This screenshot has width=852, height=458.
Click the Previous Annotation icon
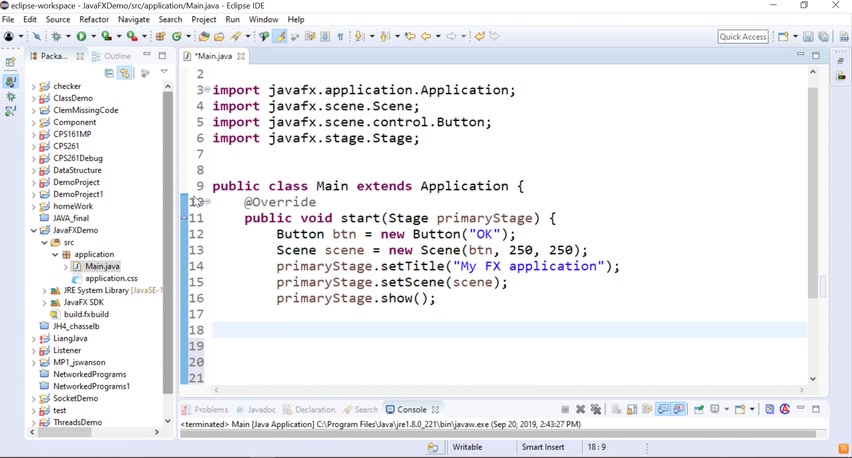385,36
